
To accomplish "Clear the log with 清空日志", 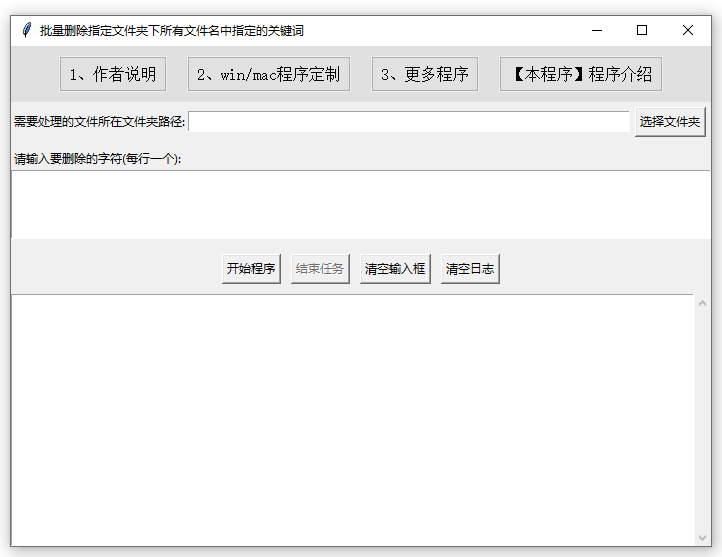I will [470, 268].
